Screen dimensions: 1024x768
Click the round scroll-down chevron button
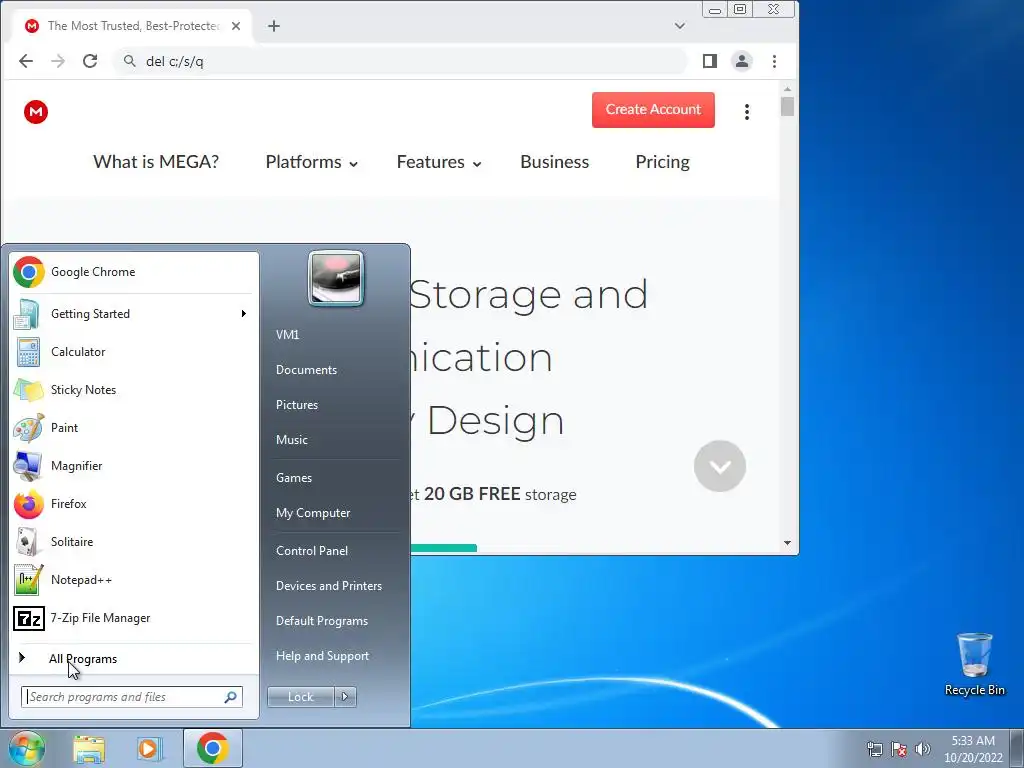click(720, 466)
